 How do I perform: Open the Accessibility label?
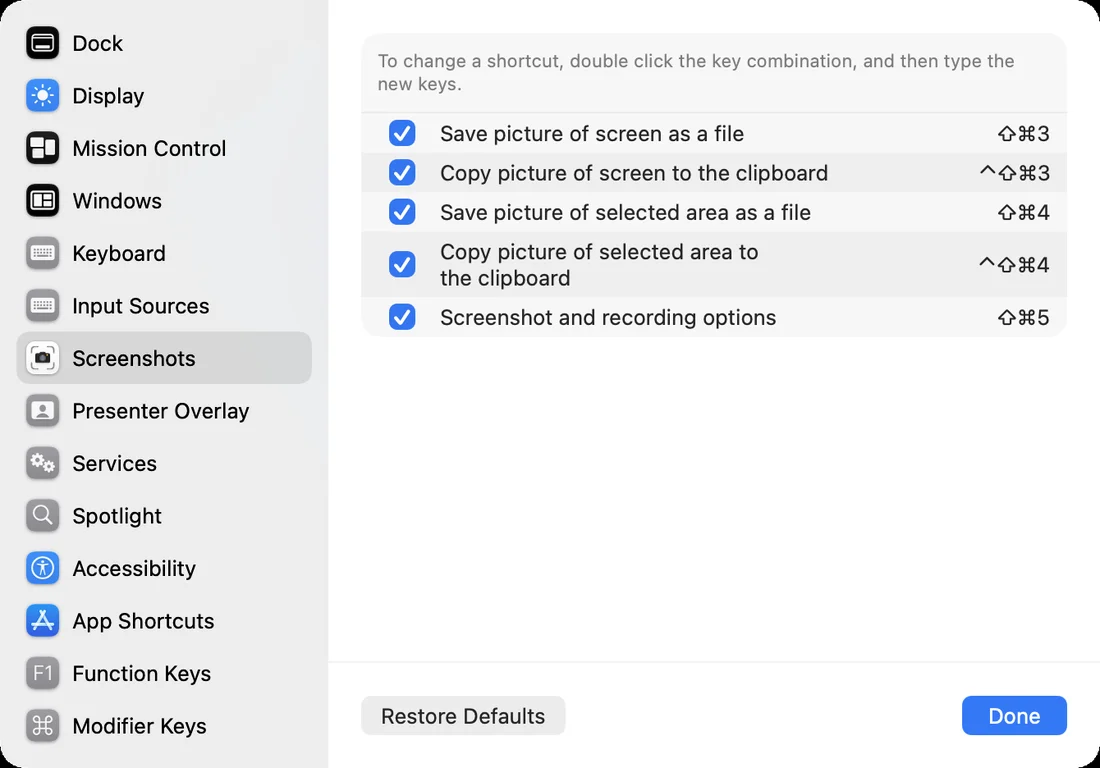pyautogui.click(x=134, y=569)
